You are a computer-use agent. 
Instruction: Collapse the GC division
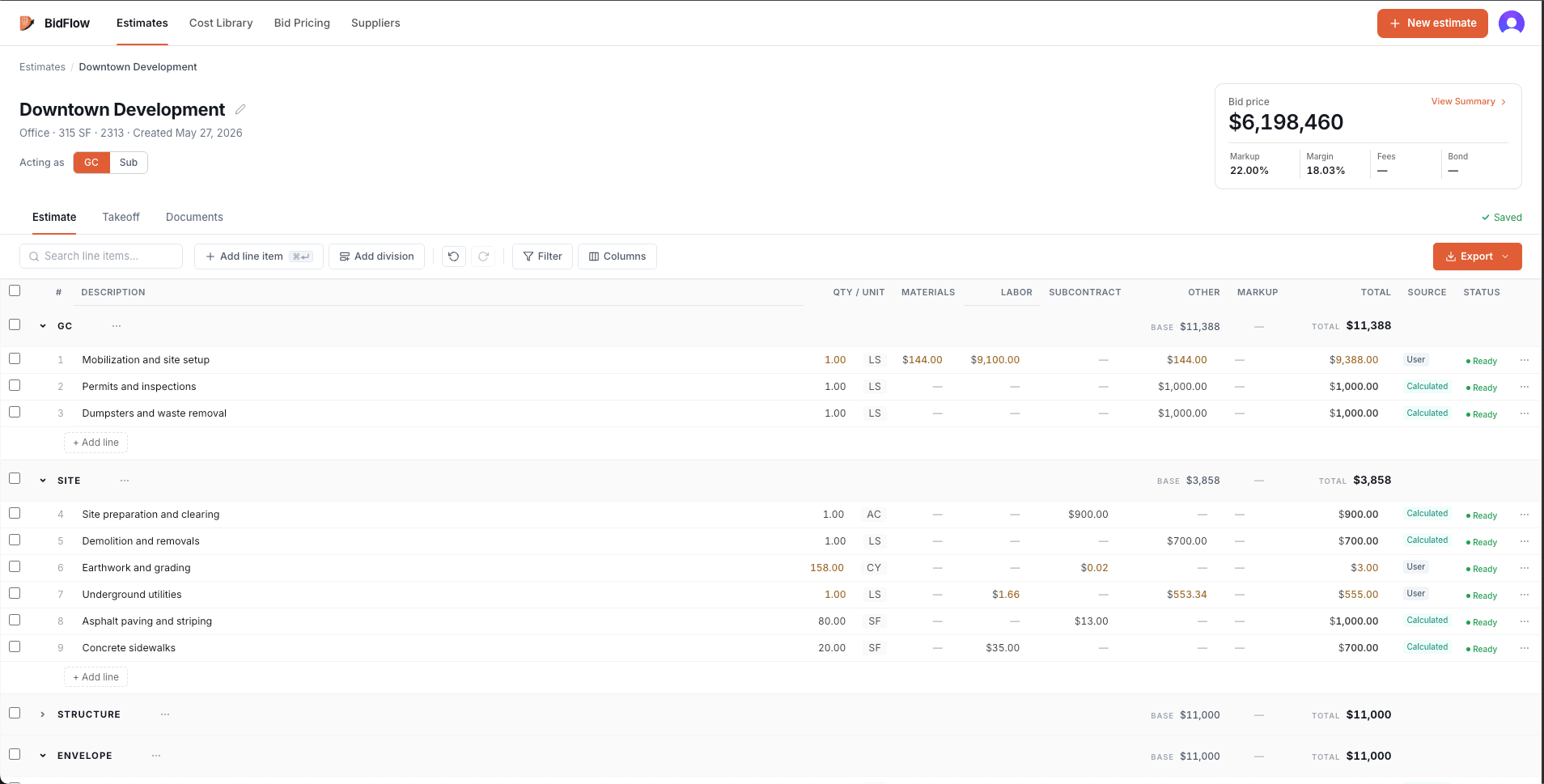tap(43, 326)
